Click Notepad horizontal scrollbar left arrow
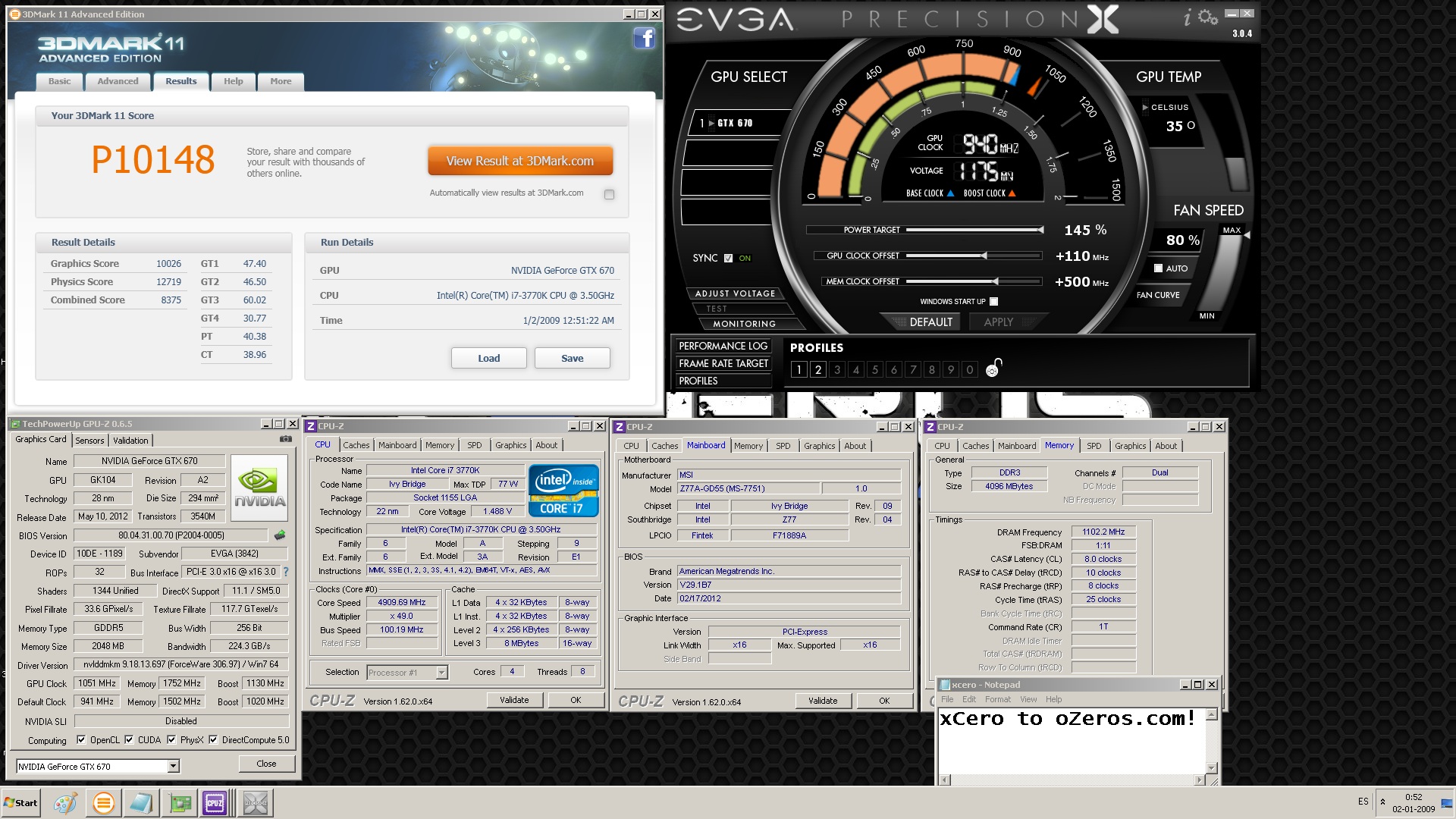Image resolution: width=1456 pixels, height=819 pixels. 944,780
